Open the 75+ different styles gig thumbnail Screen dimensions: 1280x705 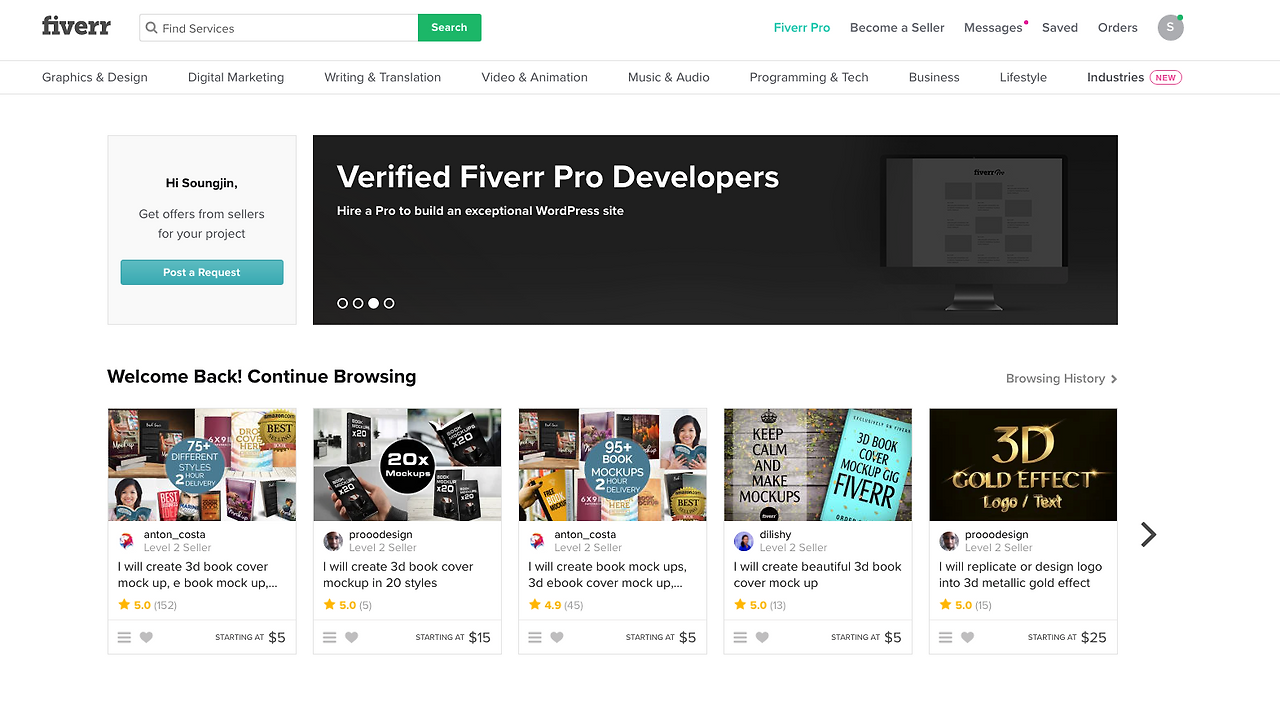click(x=202, y=465)
